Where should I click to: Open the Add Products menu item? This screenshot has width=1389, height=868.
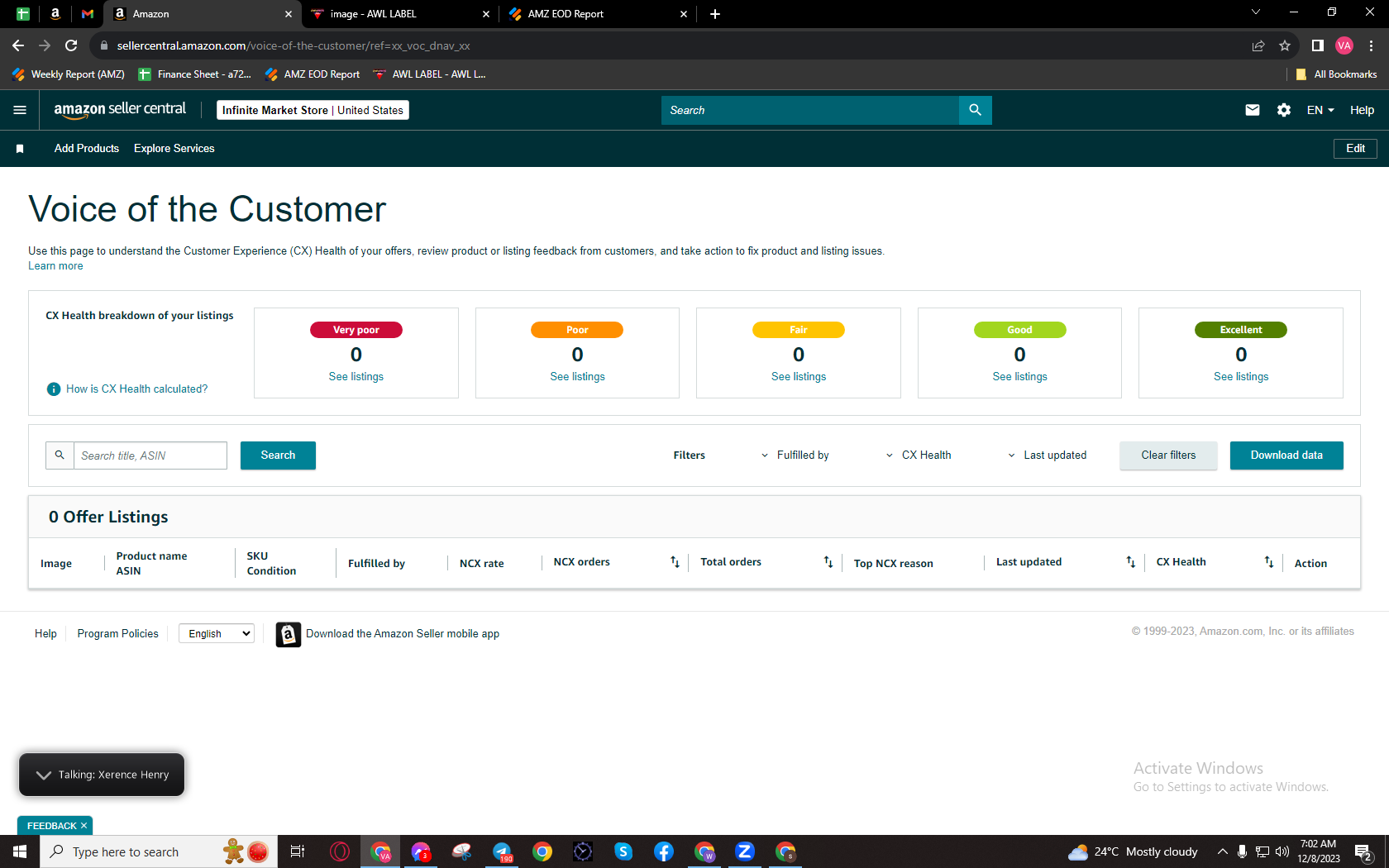87,149
